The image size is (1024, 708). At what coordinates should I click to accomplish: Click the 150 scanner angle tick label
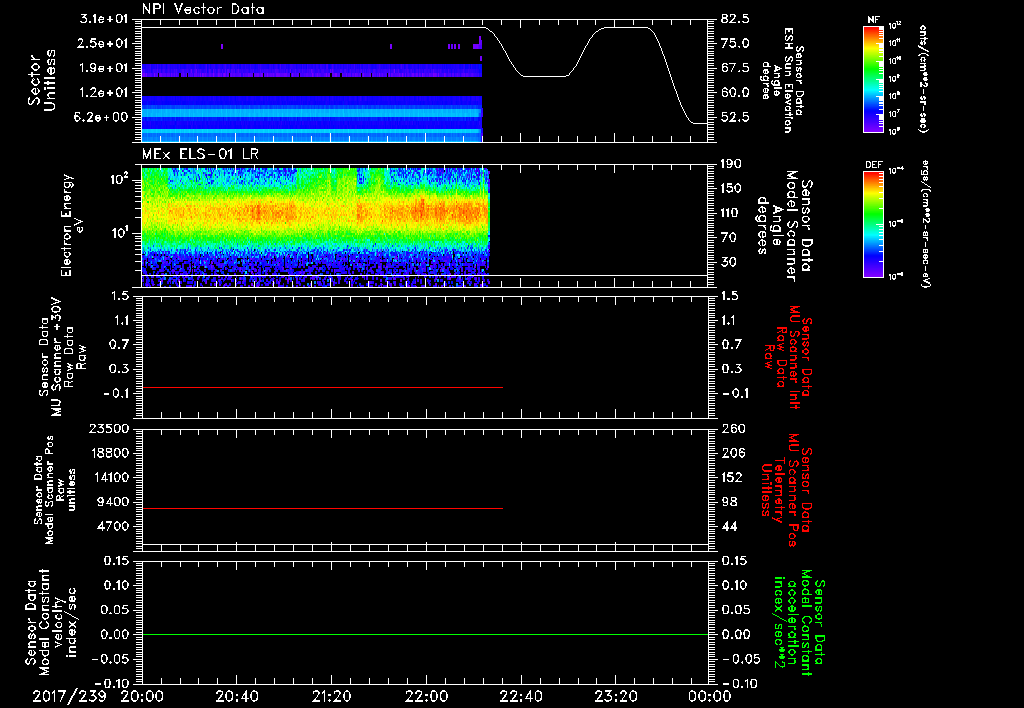point(733,188)
